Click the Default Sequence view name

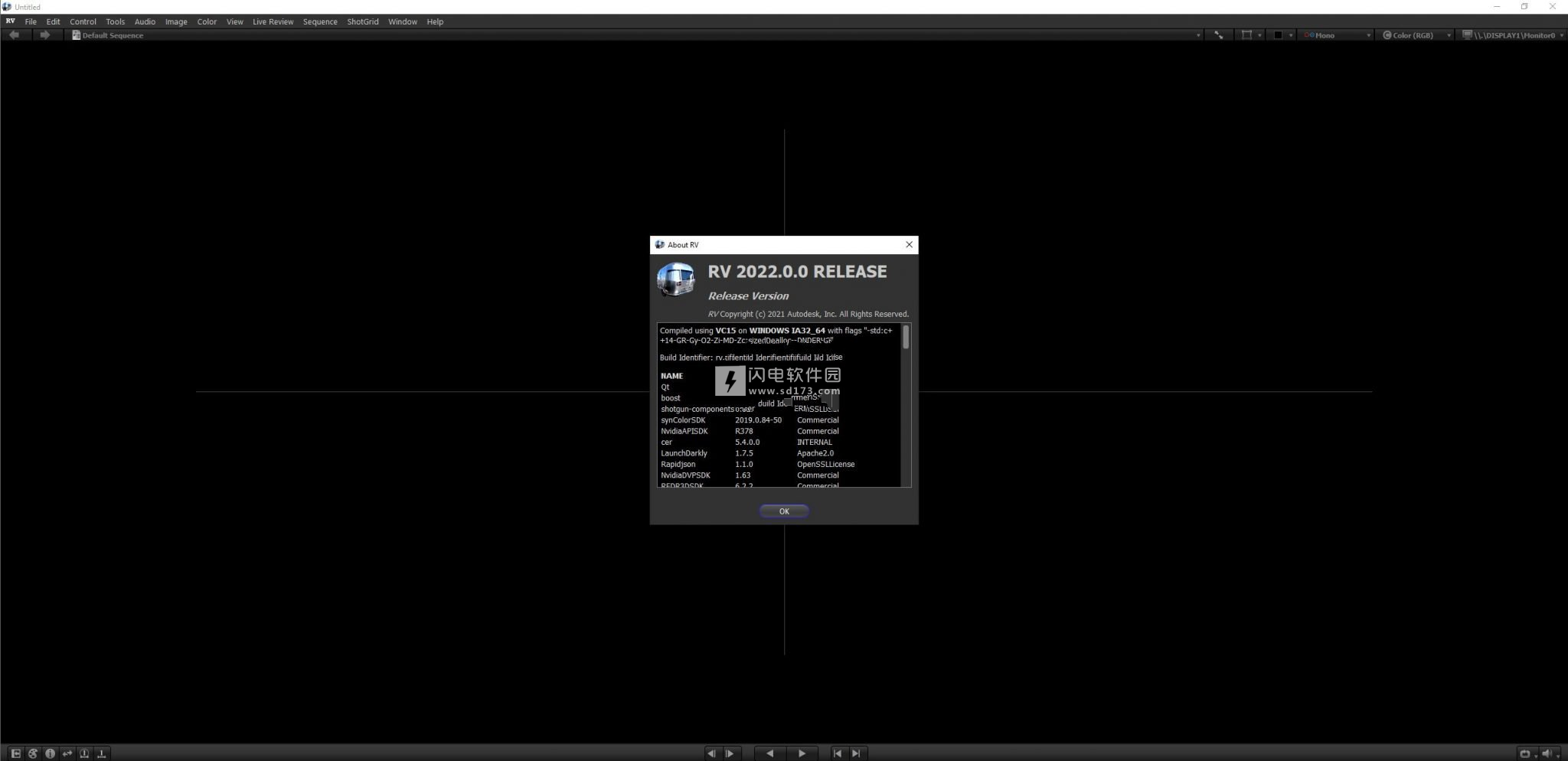[x=113, y=35]
